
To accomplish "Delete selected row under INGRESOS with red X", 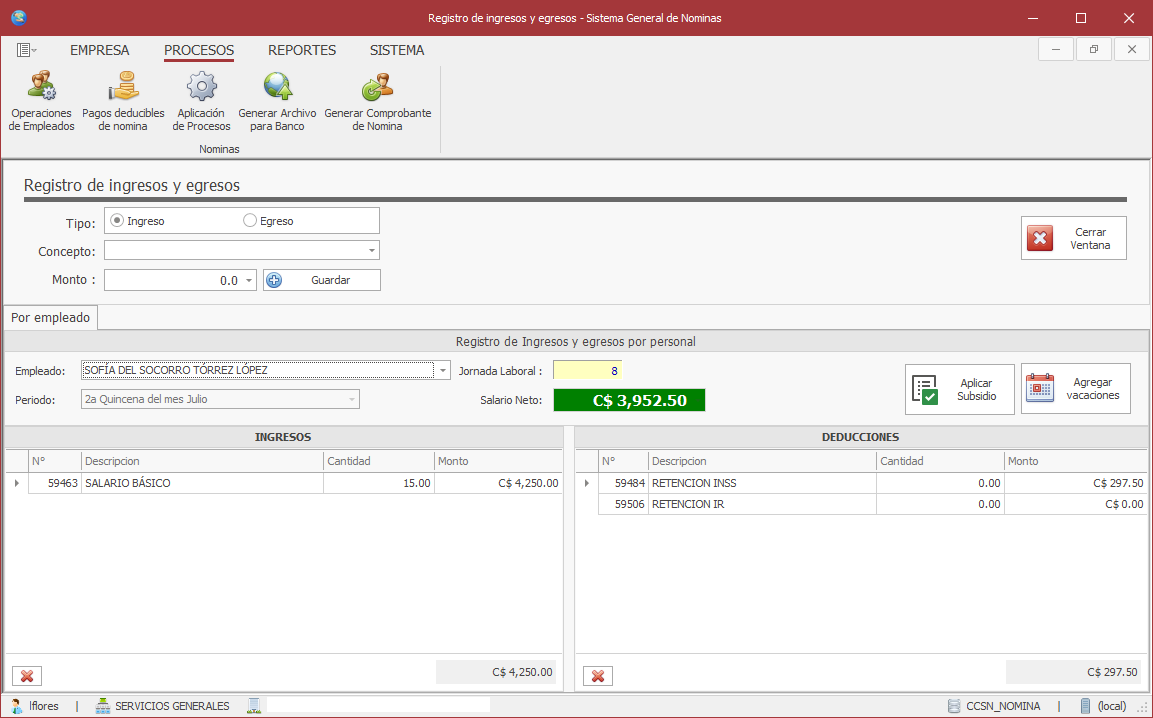I will [x=27, y=675].
